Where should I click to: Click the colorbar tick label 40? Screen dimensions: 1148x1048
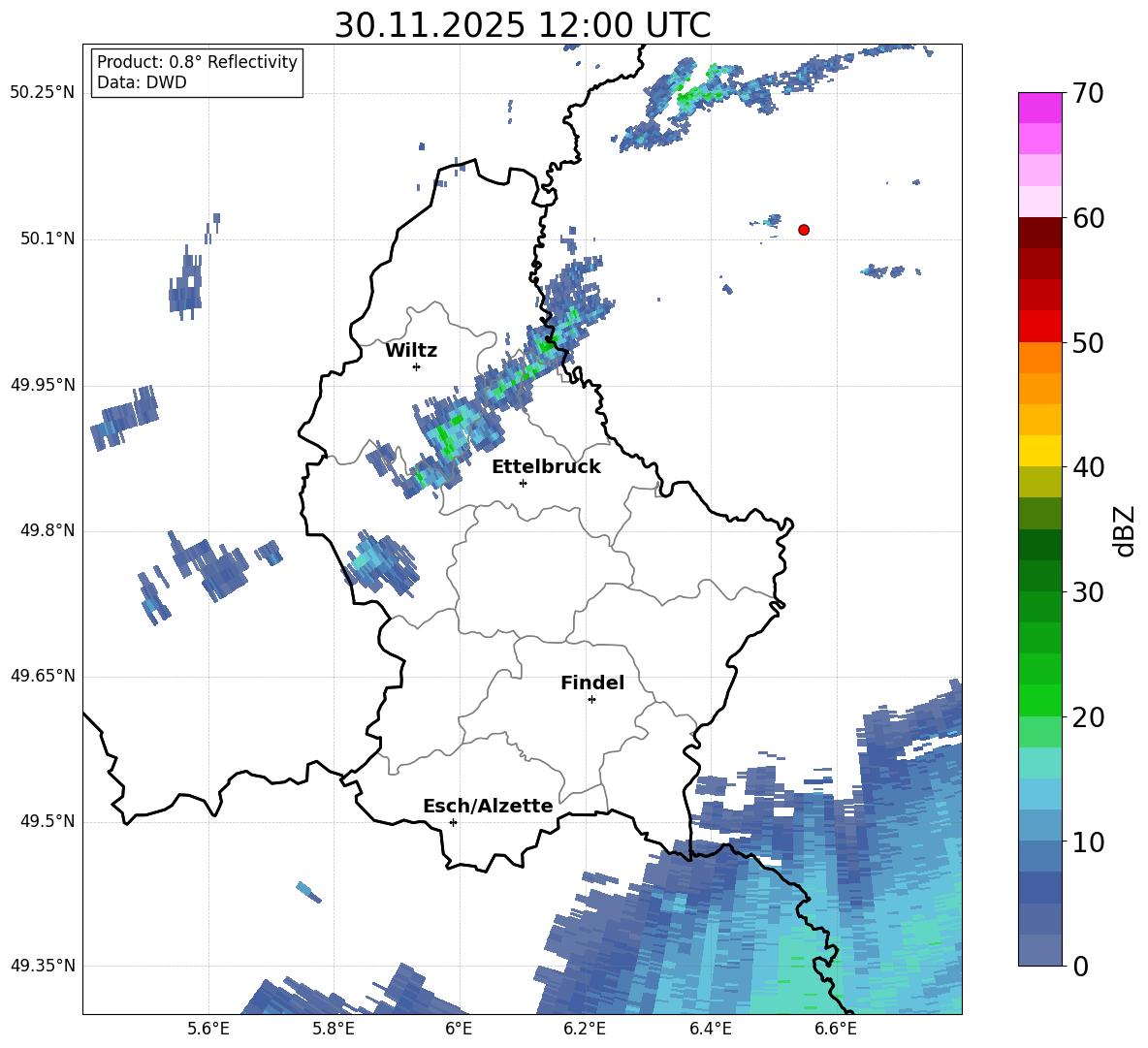click(x=1088, y=467)
